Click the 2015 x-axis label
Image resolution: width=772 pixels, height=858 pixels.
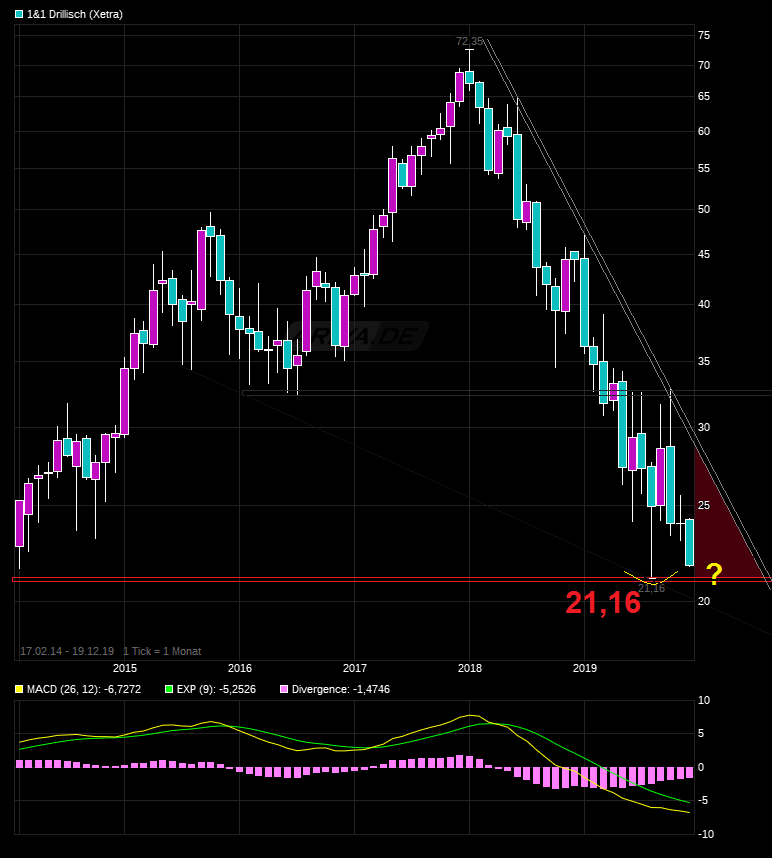click(x=125, y=668)
